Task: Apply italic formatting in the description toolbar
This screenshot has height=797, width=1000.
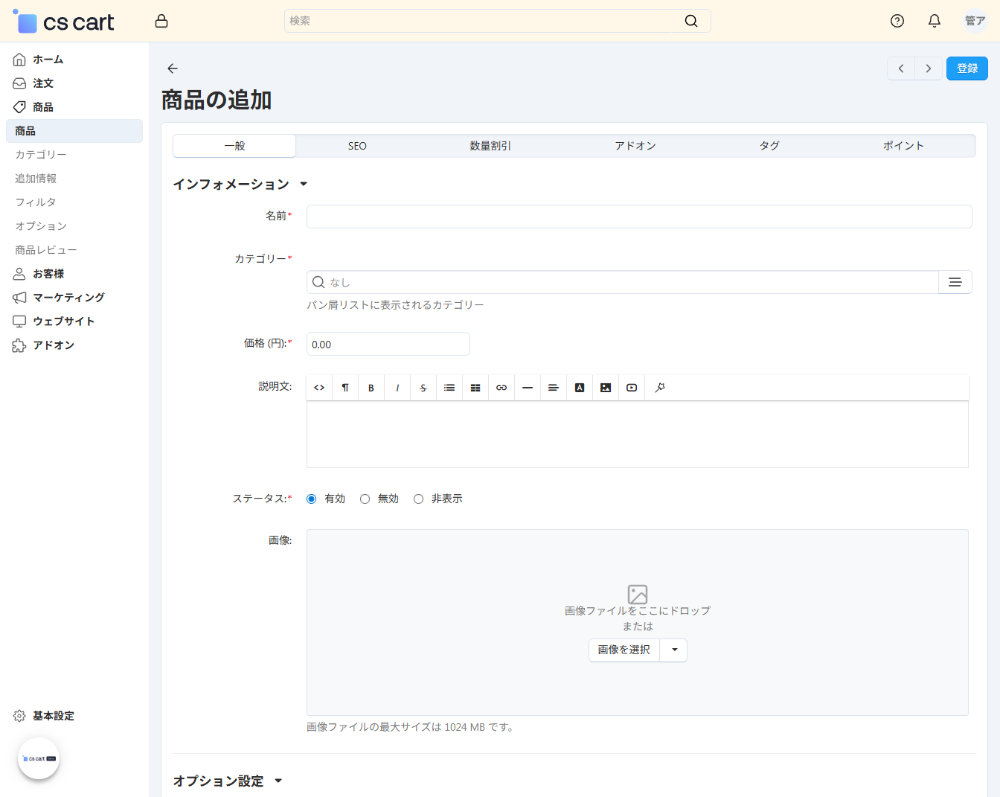Action: pyautogui.click(x=397, y=387)
